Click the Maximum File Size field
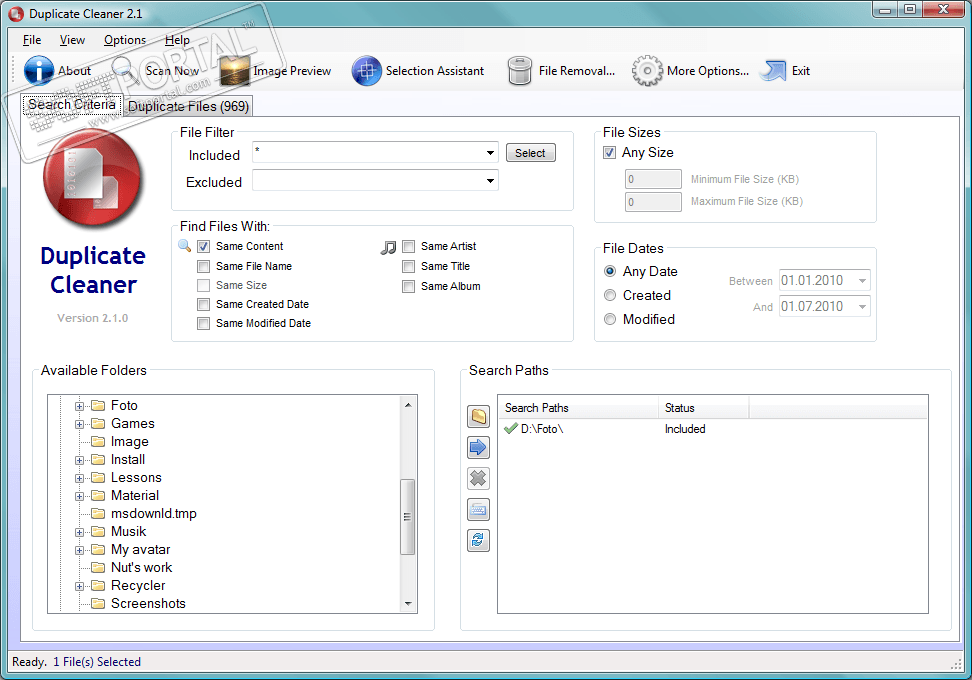 tap(653, 201)
